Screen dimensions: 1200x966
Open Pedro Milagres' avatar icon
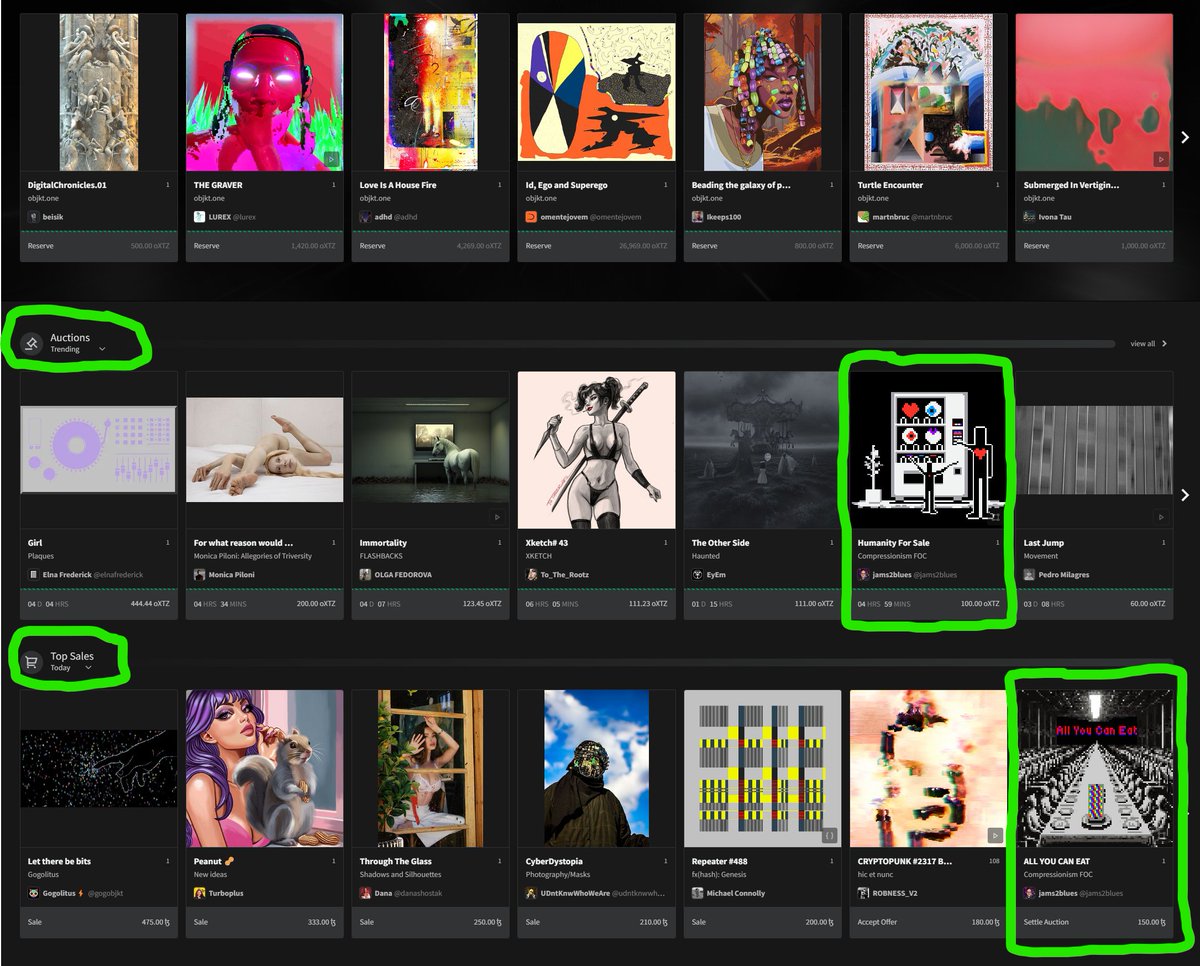1029,575
